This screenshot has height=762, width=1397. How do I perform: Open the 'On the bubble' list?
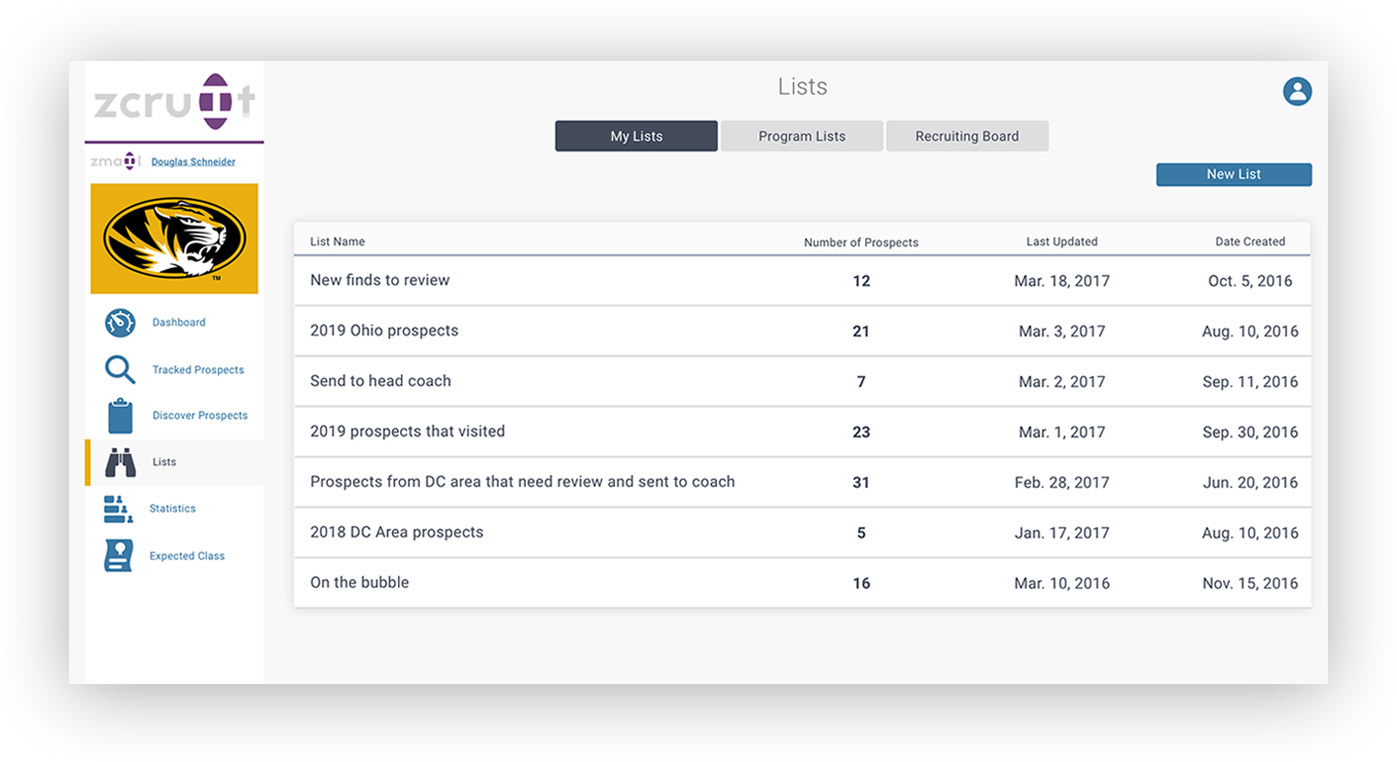(x=359, y=582)
